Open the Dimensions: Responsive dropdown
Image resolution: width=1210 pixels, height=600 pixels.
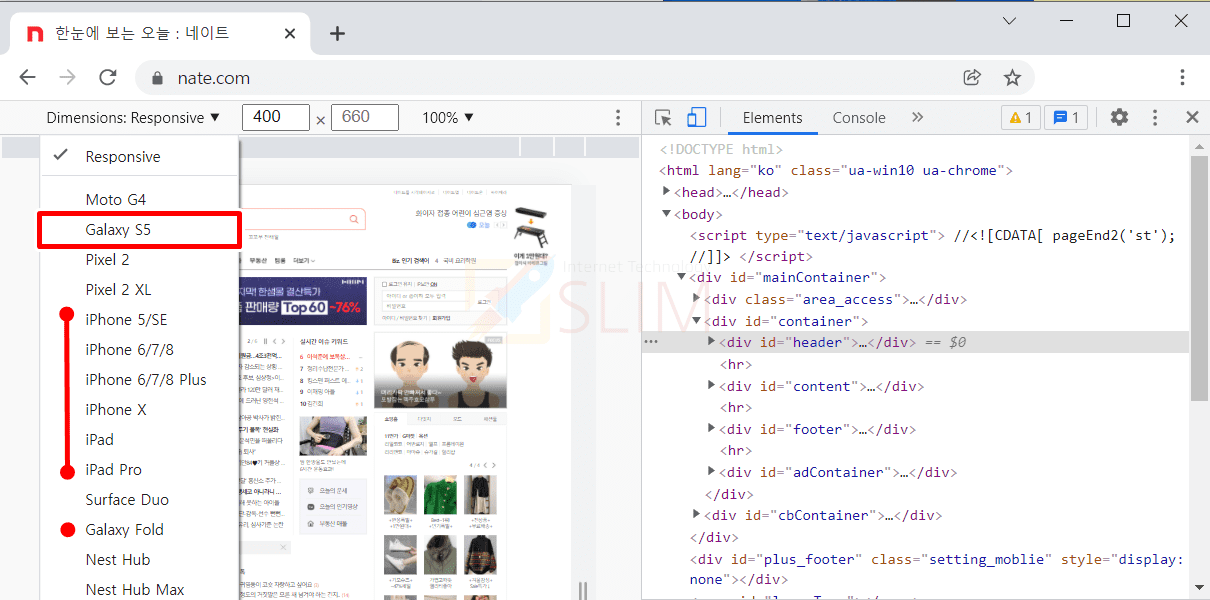(x=133, y=117)
